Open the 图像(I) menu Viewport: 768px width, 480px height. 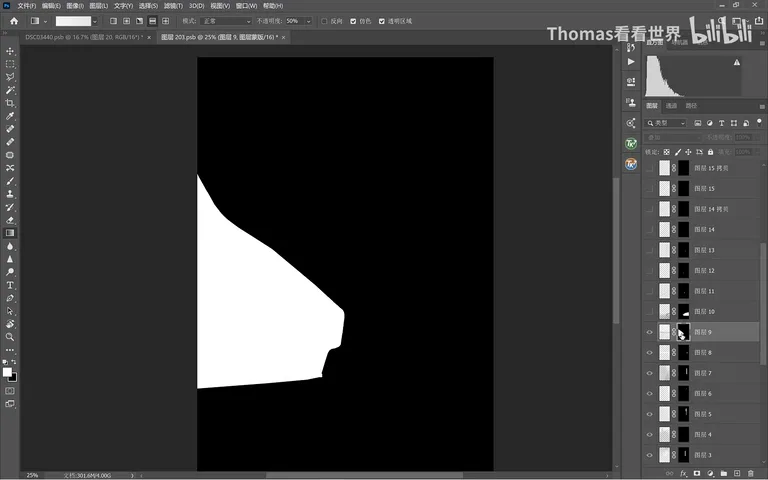pos(75,6)
